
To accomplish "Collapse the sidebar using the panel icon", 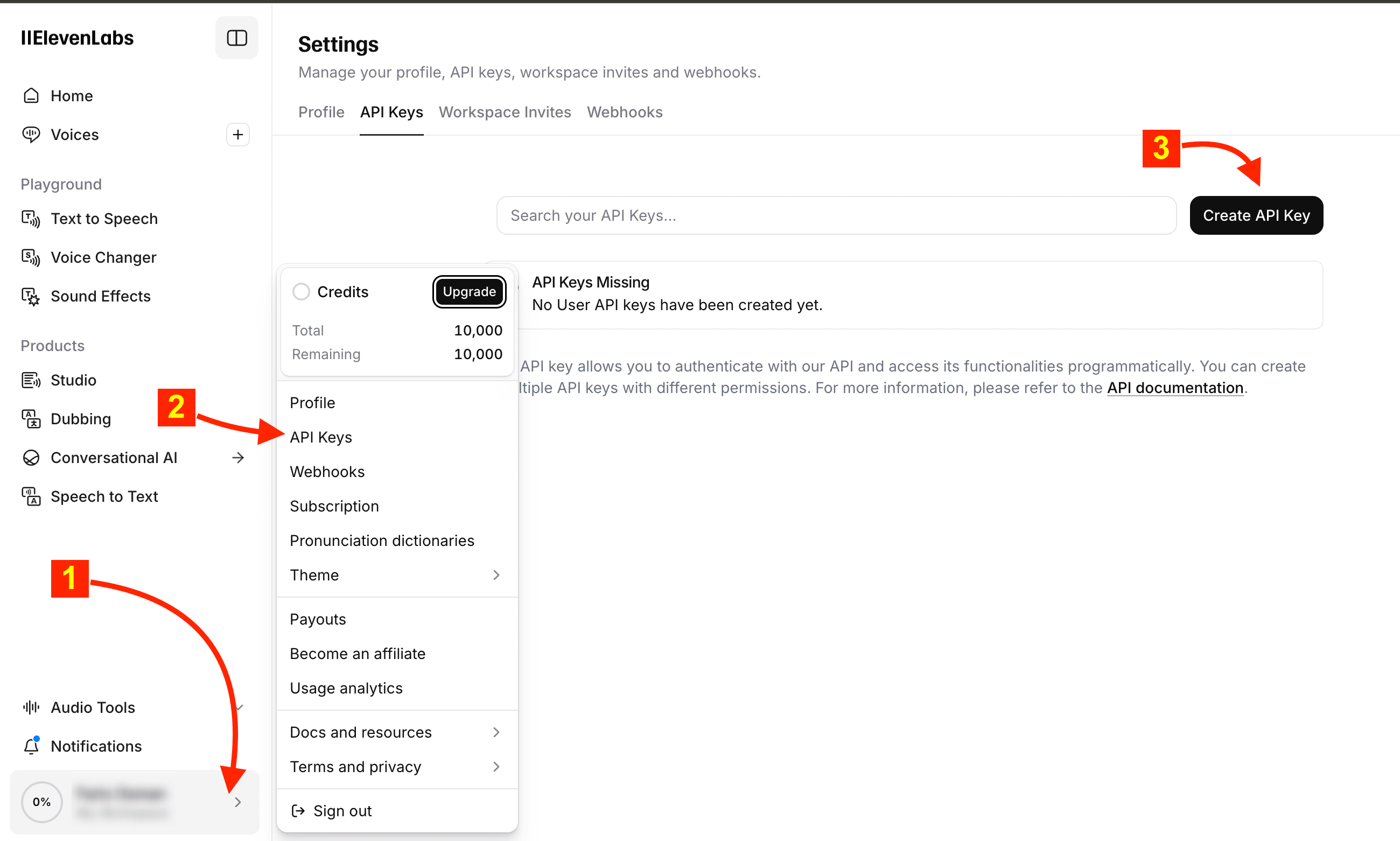I will pyautogui.click(x=236, y=37).
